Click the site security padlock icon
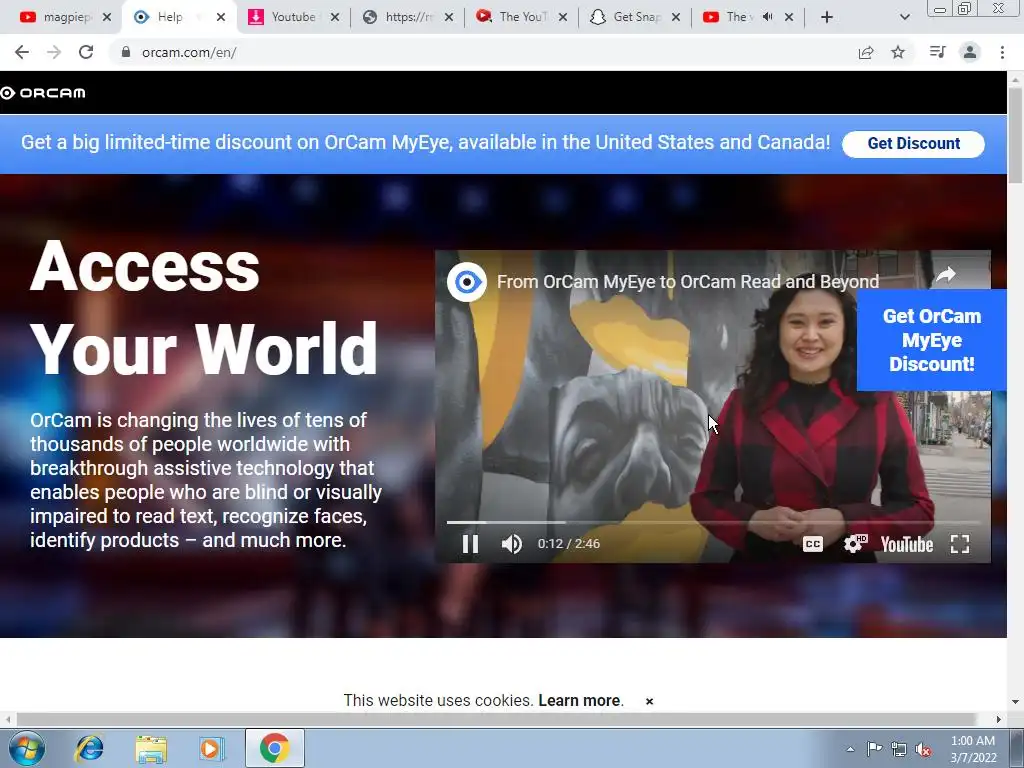The image size is (1024, 768). pyautogui.click(x=126, y=52)
